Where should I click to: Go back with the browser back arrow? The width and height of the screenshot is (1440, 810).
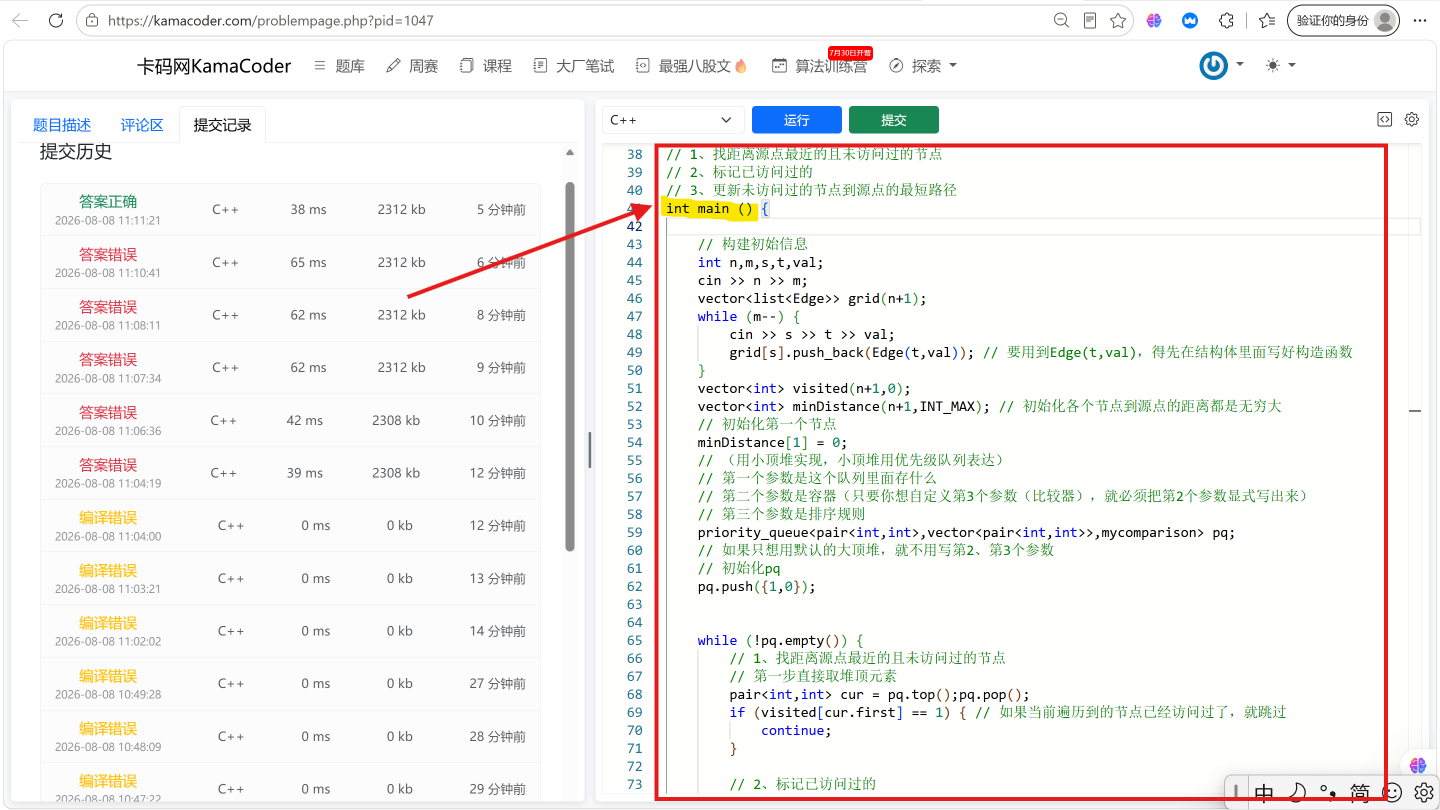pos(20,20)
